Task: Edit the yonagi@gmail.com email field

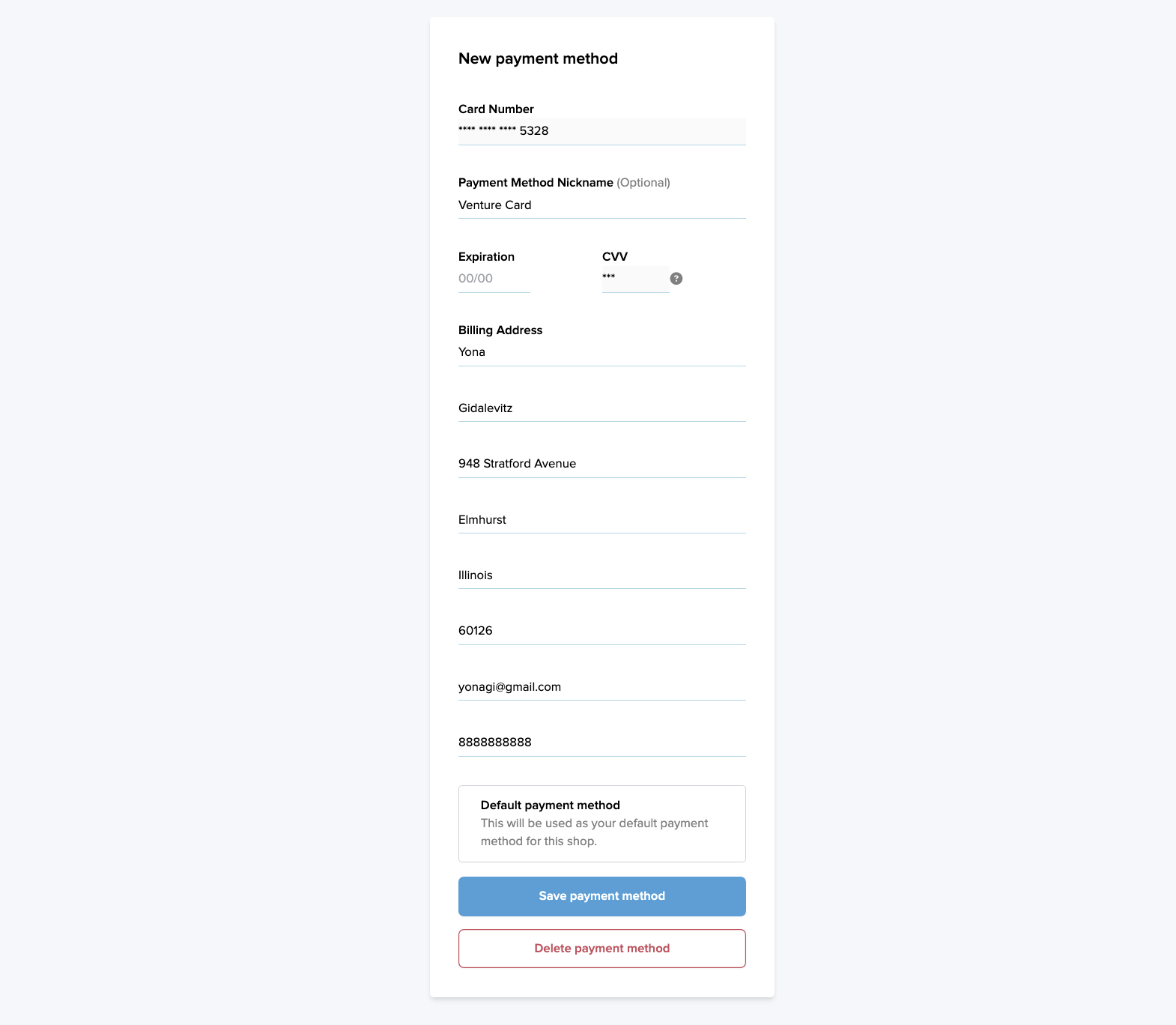Action: pyautogui.click(x=601, y=687)
